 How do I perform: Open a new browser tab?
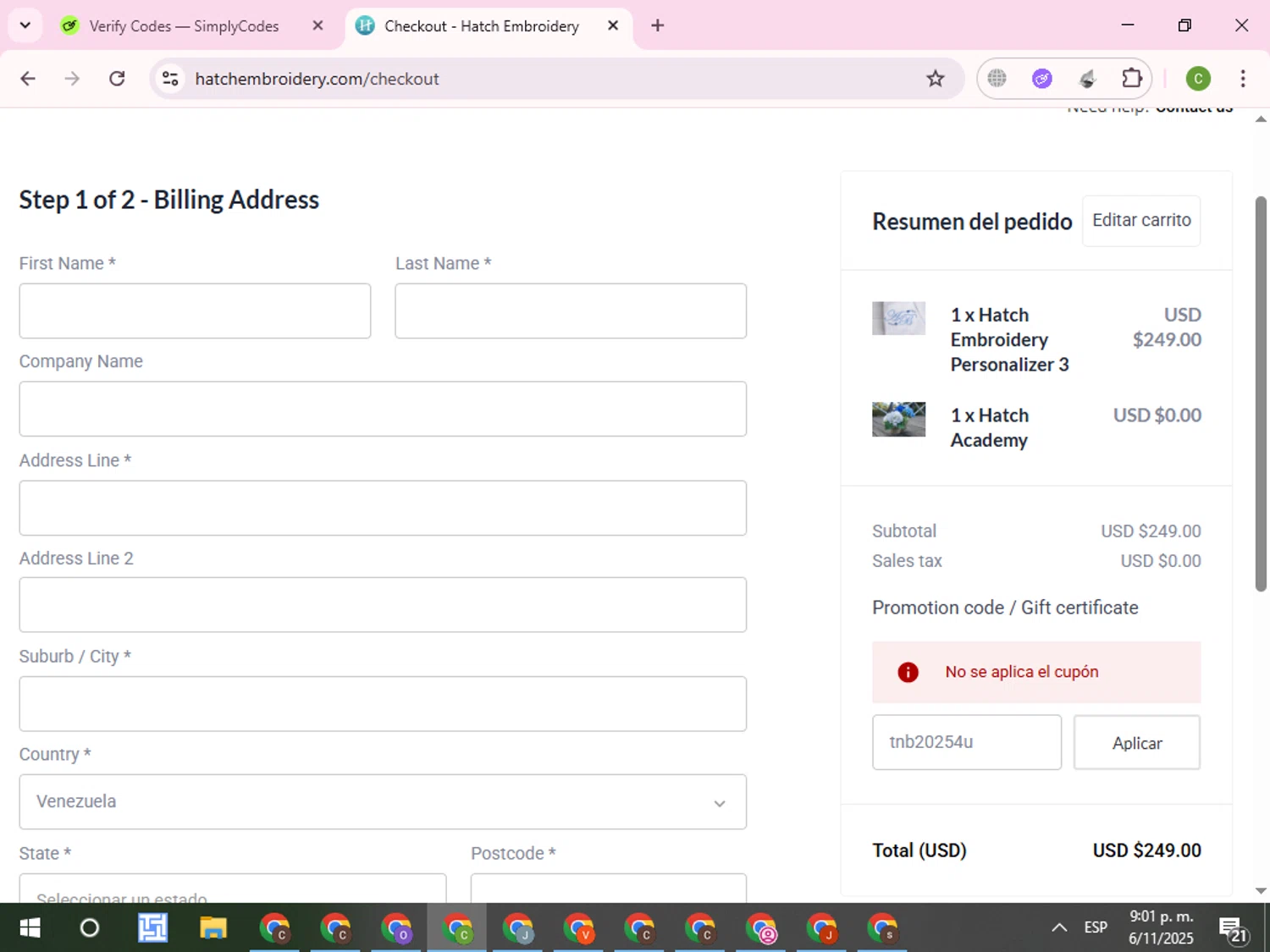point(657,25)
